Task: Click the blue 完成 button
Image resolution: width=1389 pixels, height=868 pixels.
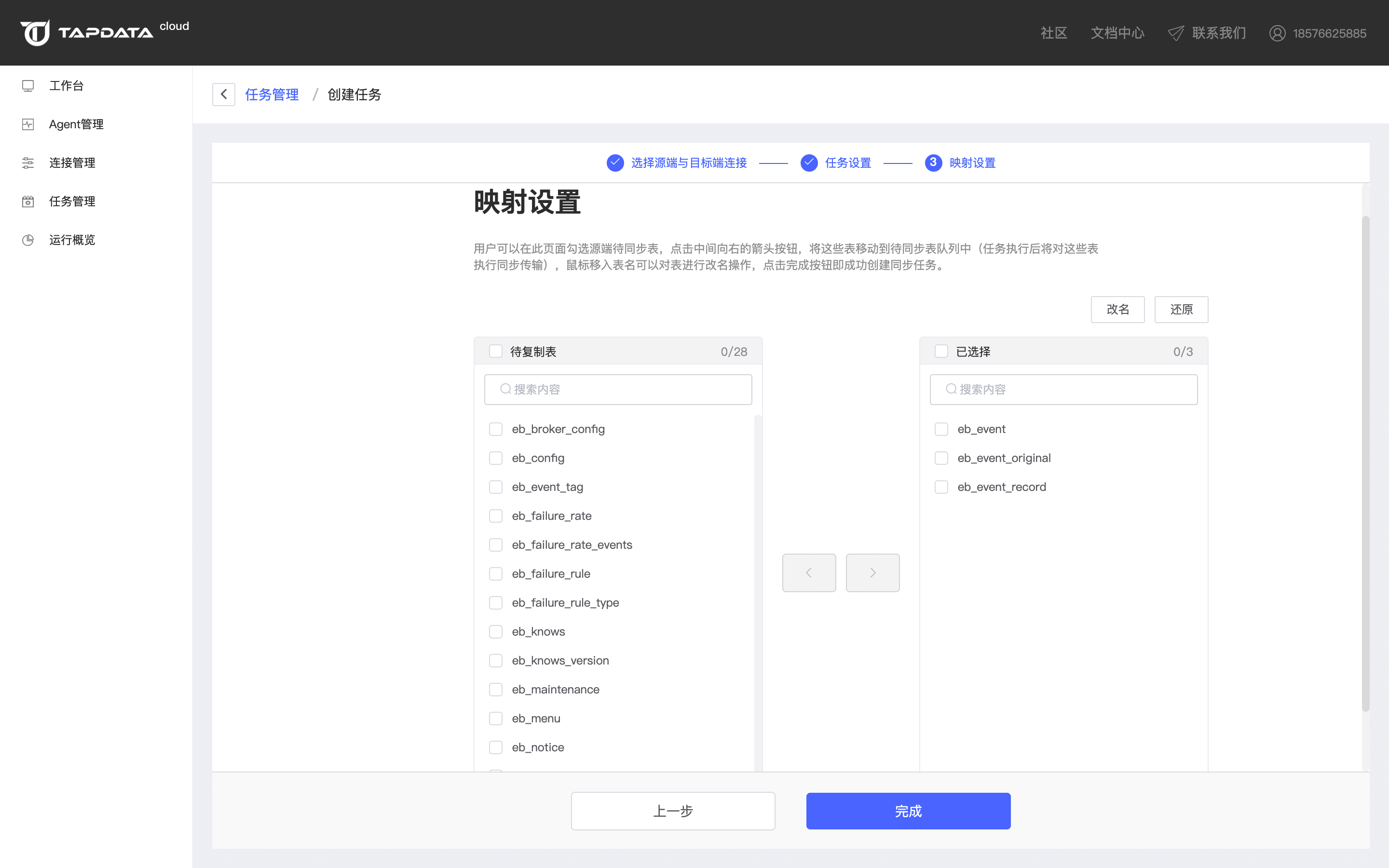Action: (908, 811)
